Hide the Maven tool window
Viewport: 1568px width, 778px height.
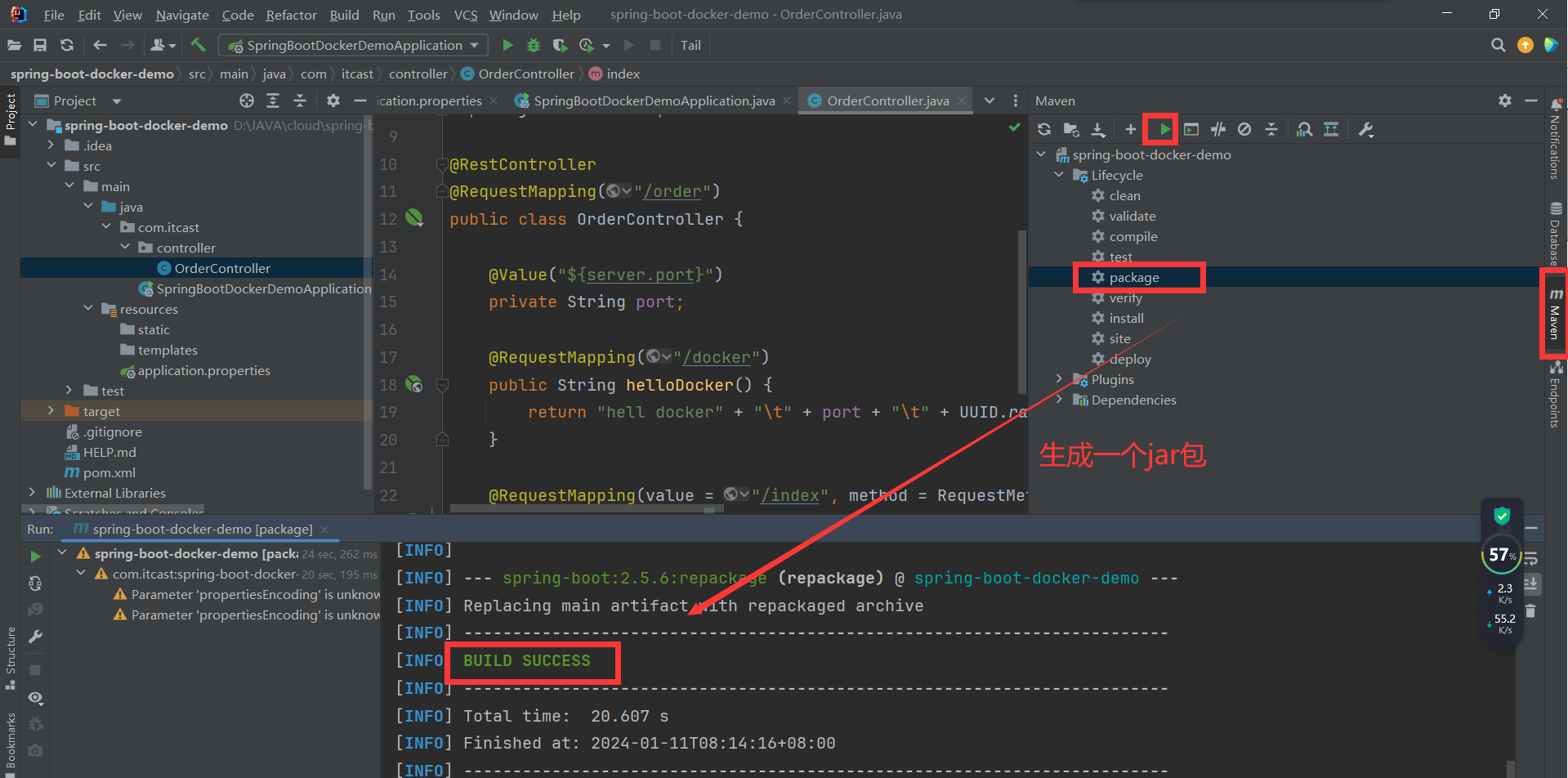pyautogui.click(x=1531, y=101)
